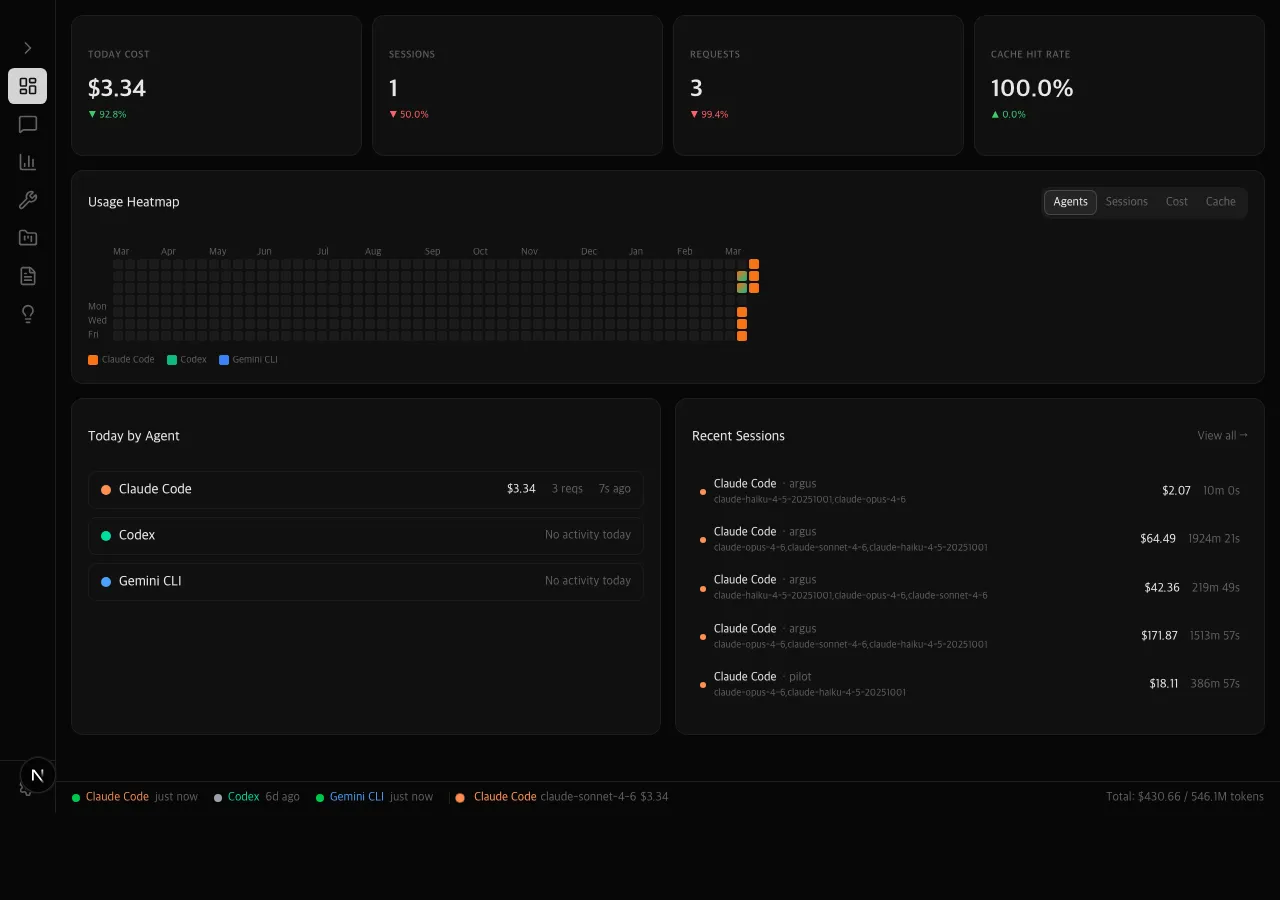Click the 92.8% cost change indicator
The image size is (1280, 900).
[107, 115]
